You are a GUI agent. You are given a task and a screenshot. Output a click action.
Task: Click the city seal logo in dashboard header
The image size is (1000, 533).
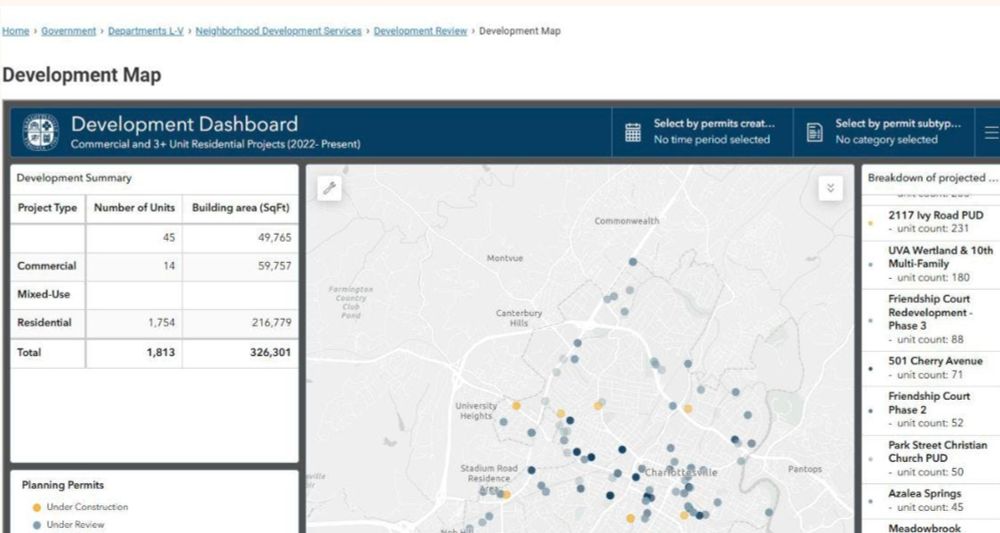click(41, 133)
